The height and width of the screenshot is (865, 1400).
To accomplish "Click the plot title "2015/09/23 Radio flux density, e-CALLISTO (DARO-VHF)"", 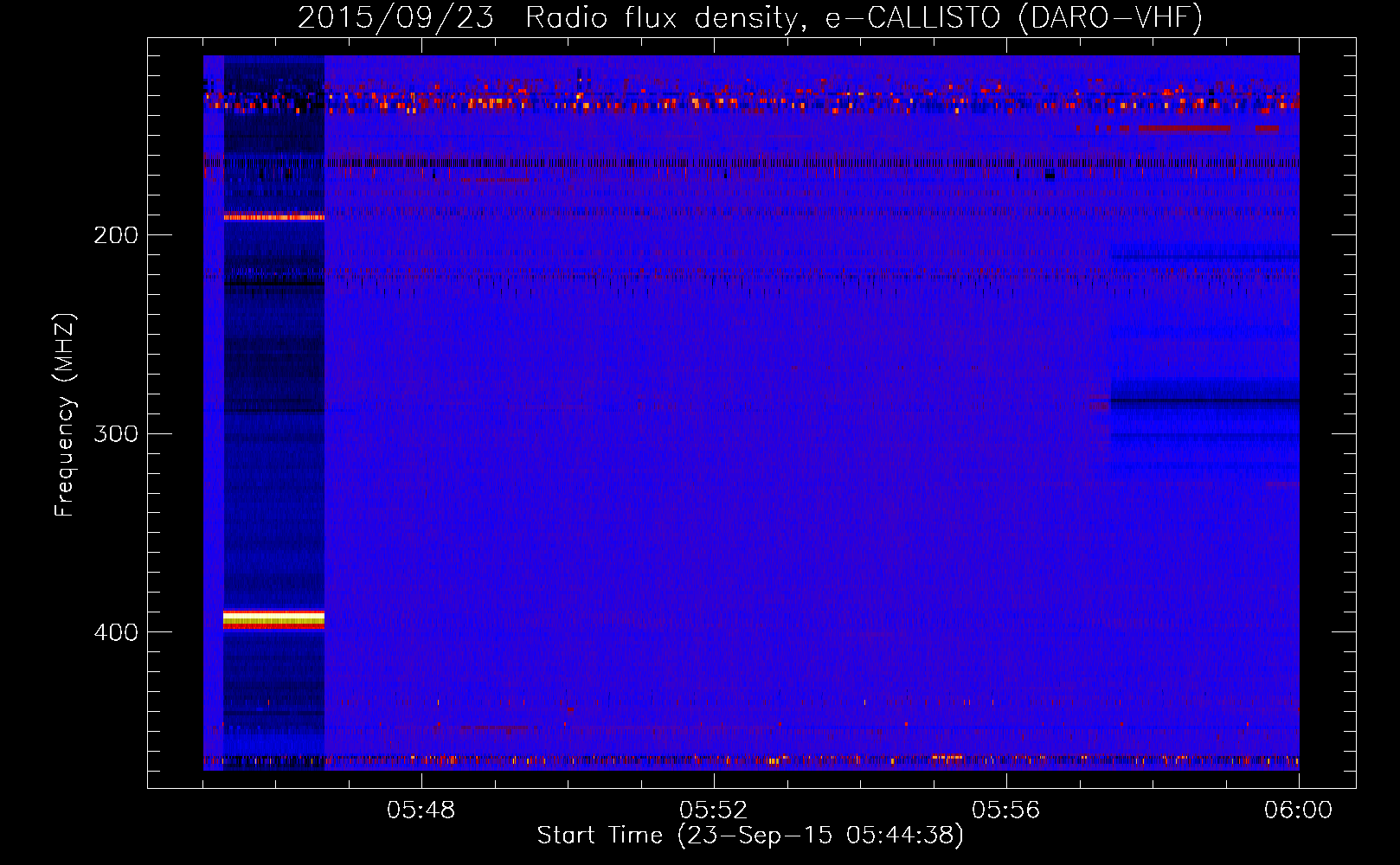I will tap(750, 17).
